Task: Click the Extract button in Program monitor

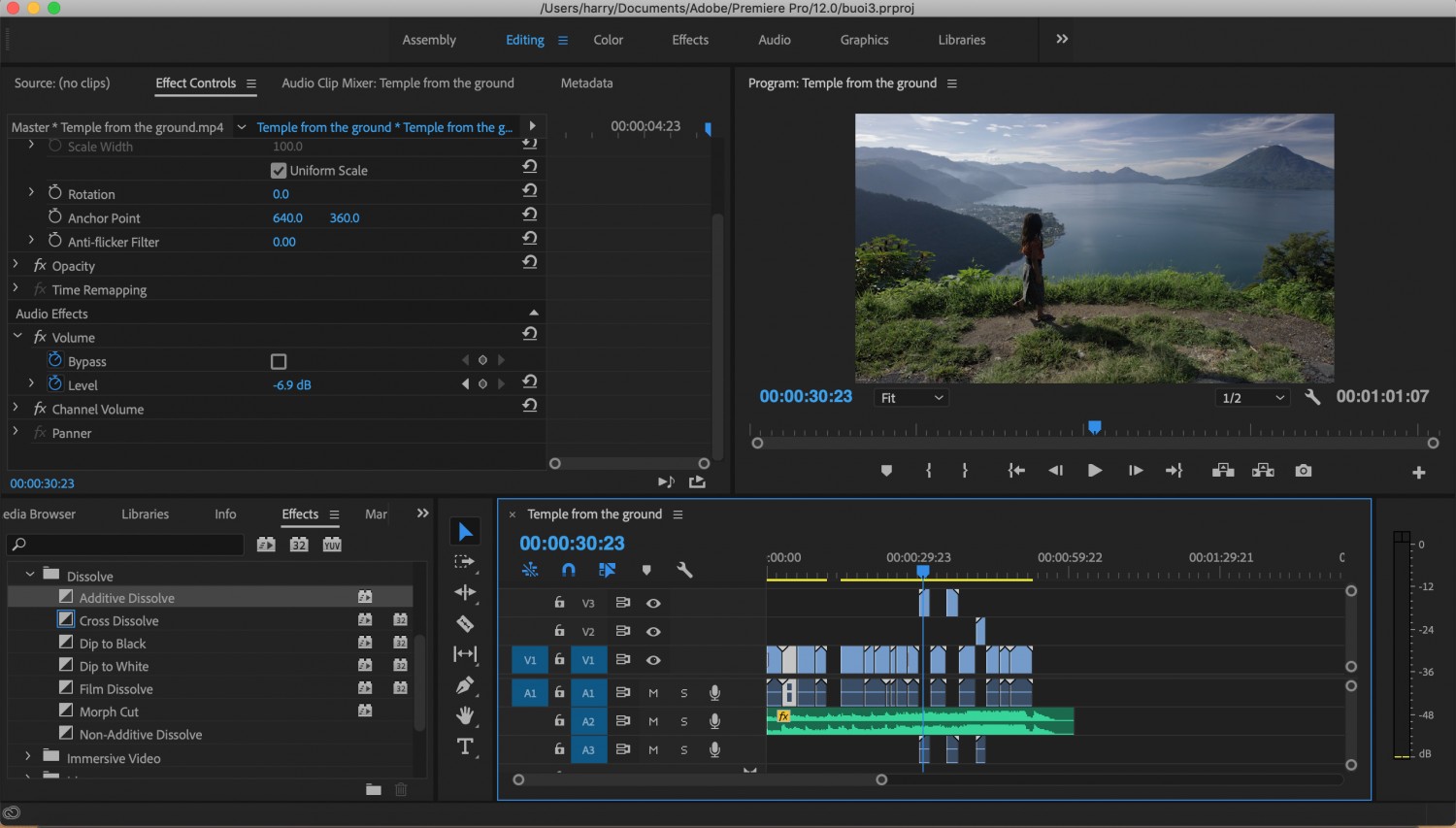Action: (1263, 471)
